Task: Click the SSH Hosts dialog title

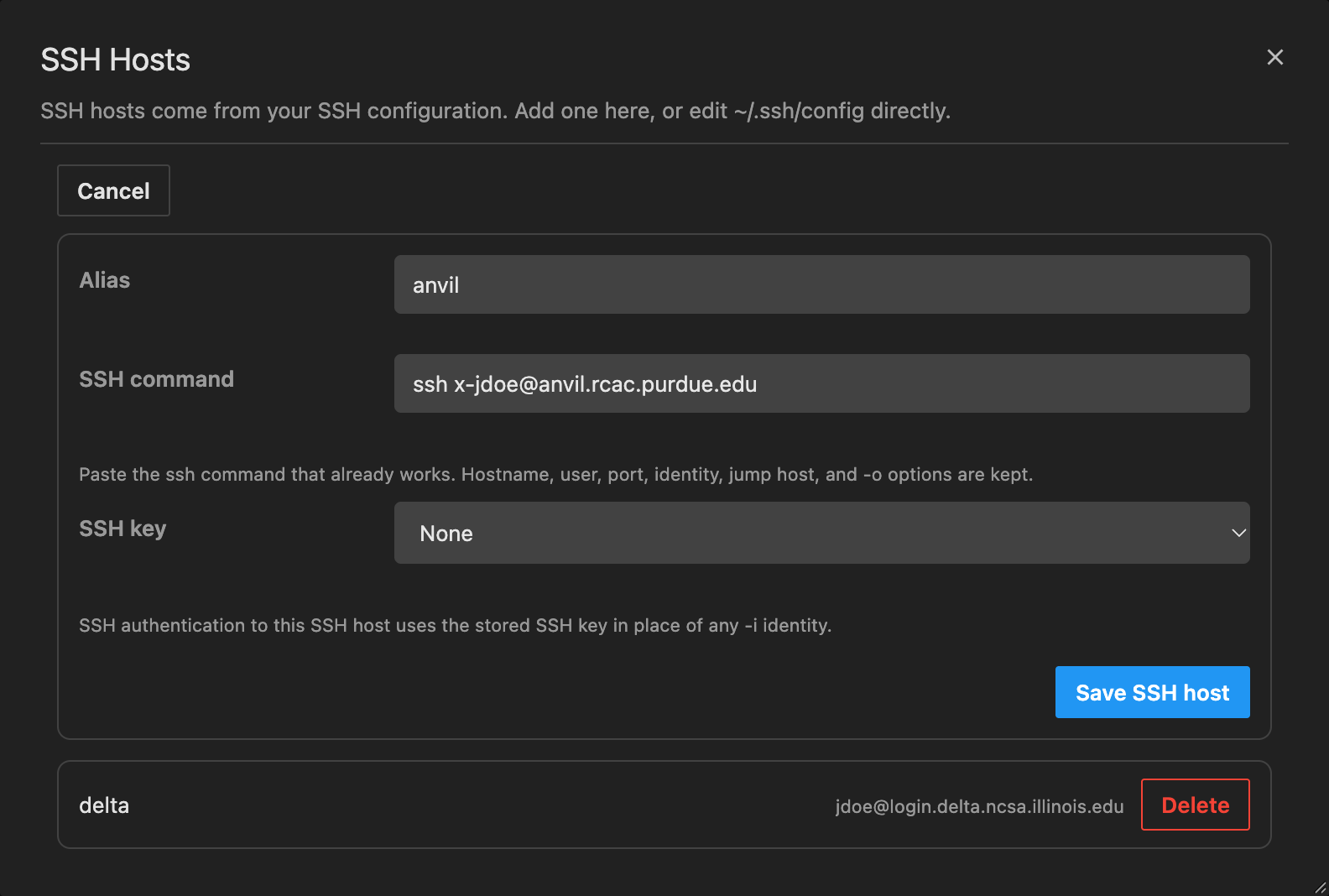Action: pyautogui.click(x=116, y=60)
